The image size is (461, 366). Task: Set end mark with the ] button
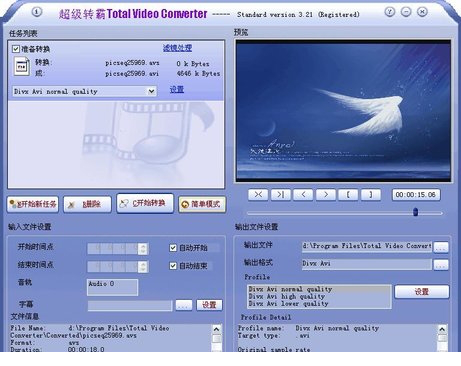(371, 194)
